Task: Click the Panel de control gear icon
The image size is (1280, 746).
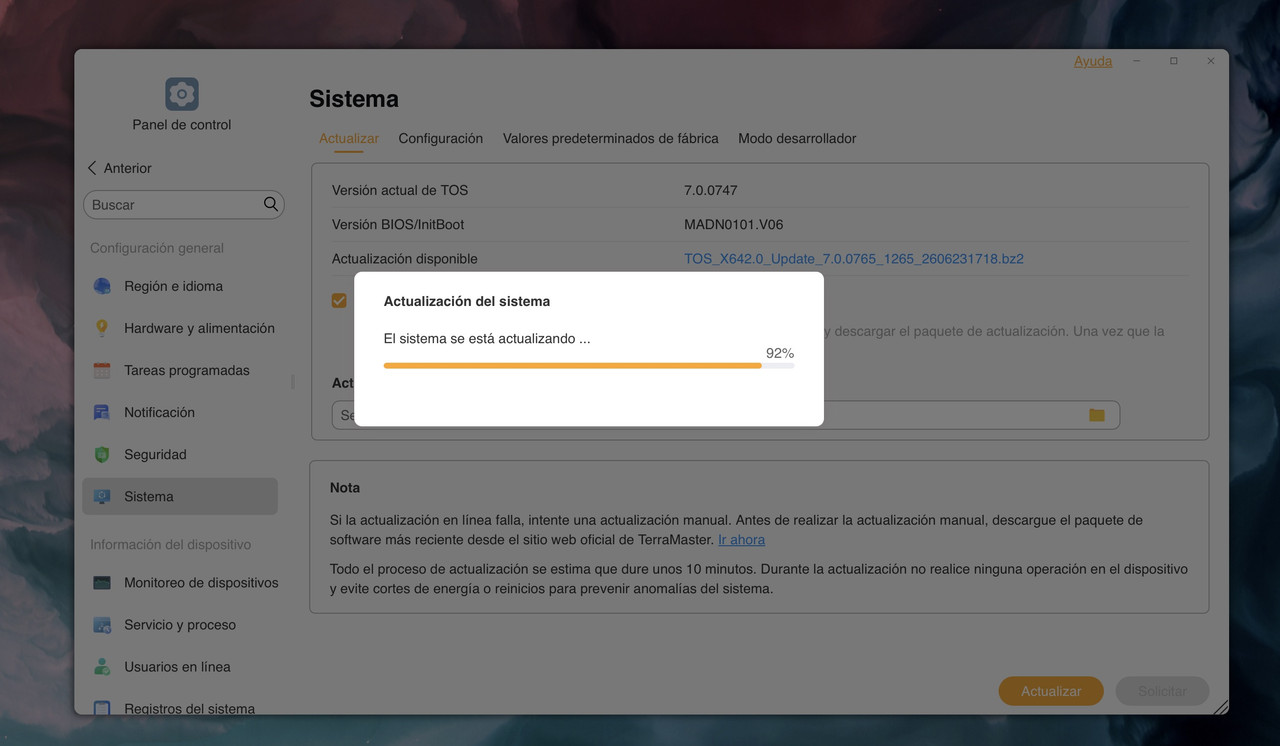Action: tap(182, 94)
